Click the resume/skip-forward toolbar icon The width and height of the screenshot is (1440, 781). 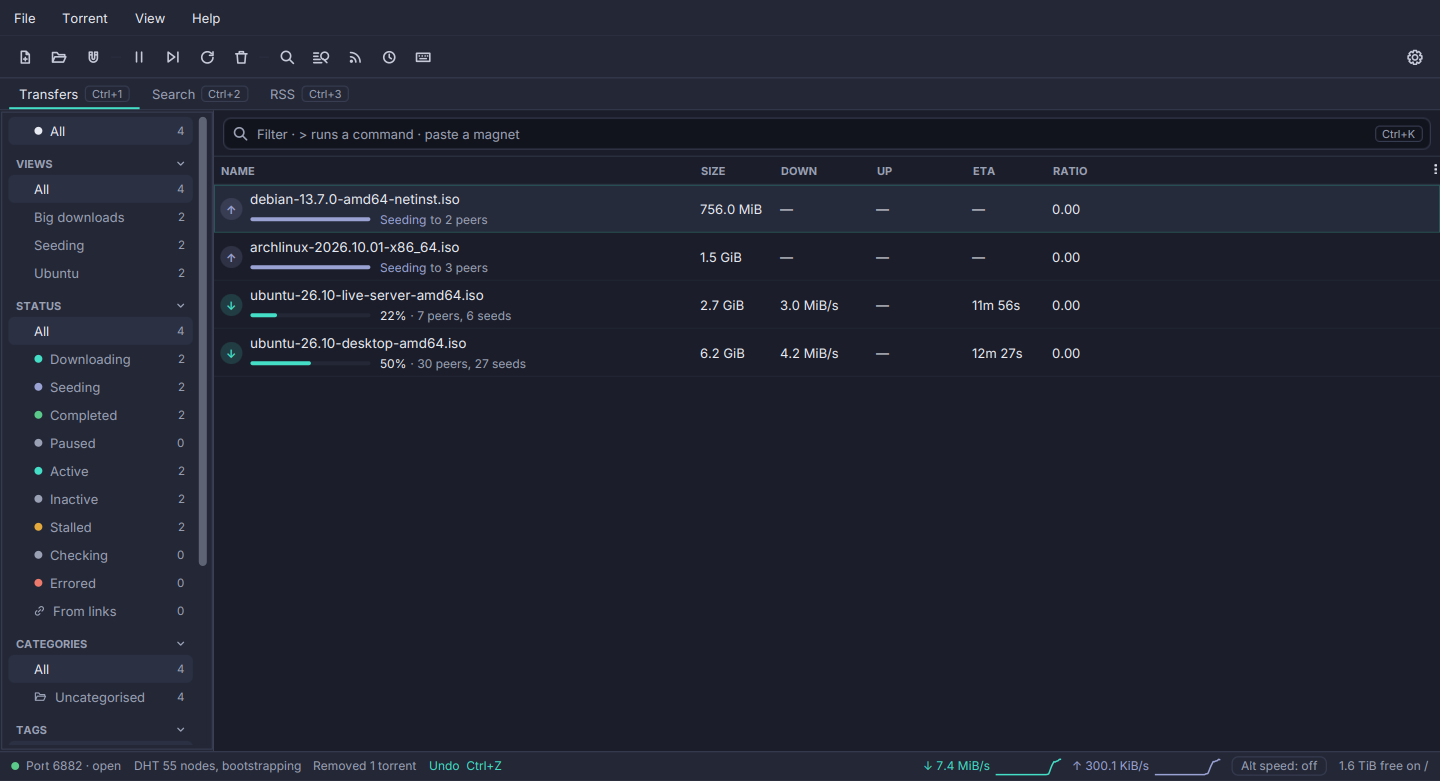click(x=173, y=57)
